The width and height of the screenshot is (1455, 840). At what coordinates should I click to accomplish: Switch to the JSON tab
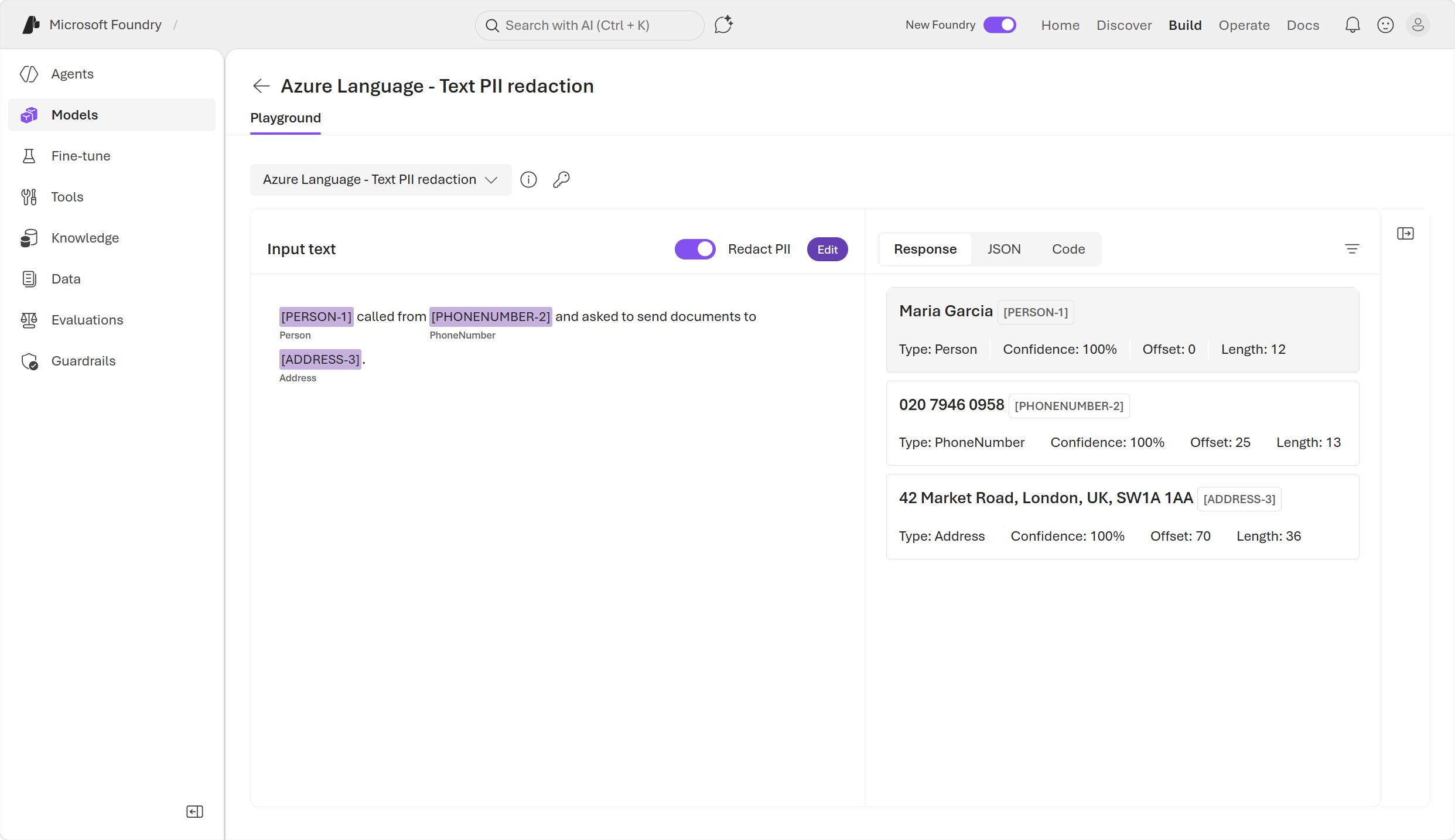click(1004, 249)
